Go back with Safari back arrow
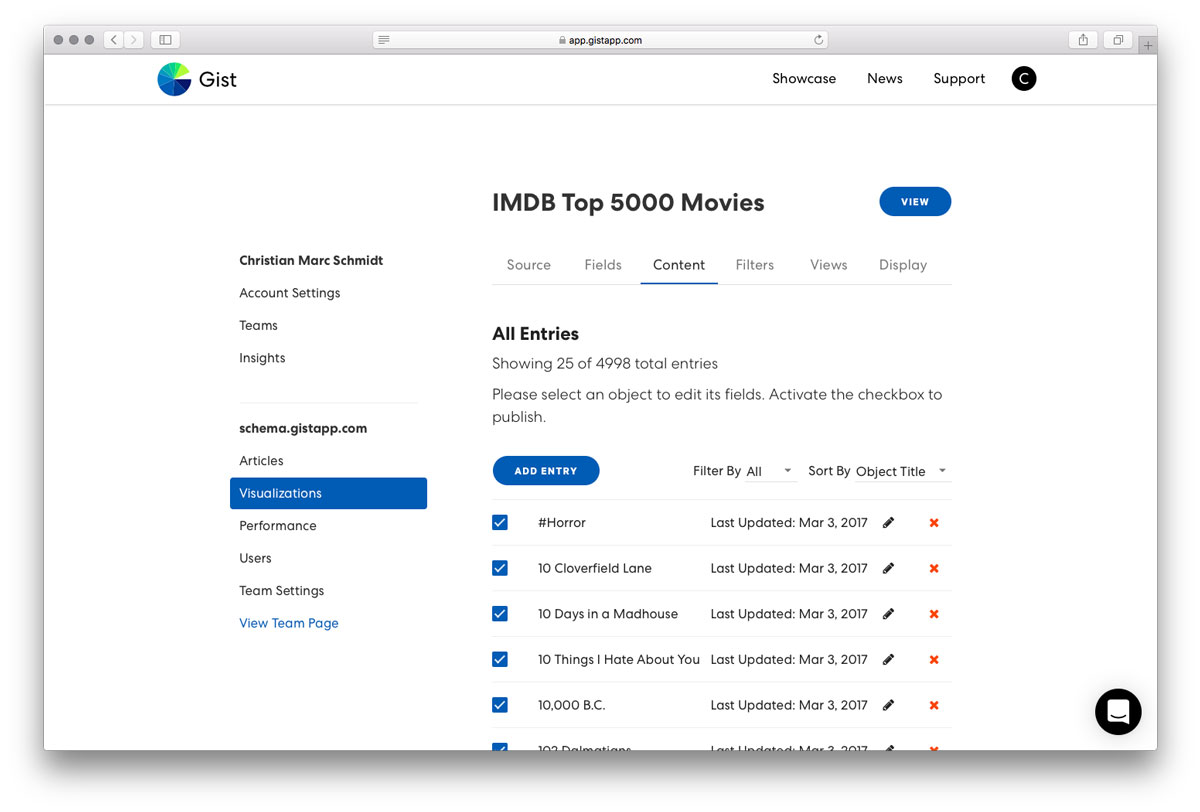The height and width of the screenshot is (812, 1200). click(114, 40)
